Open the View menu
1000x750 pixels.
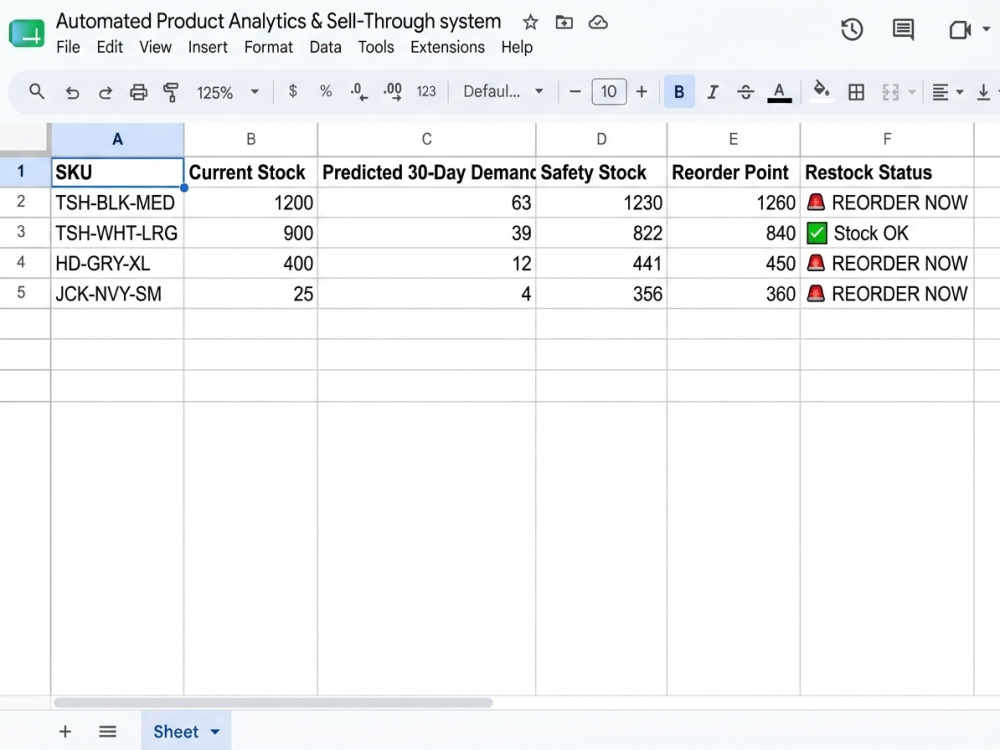(x=156, y=47)
